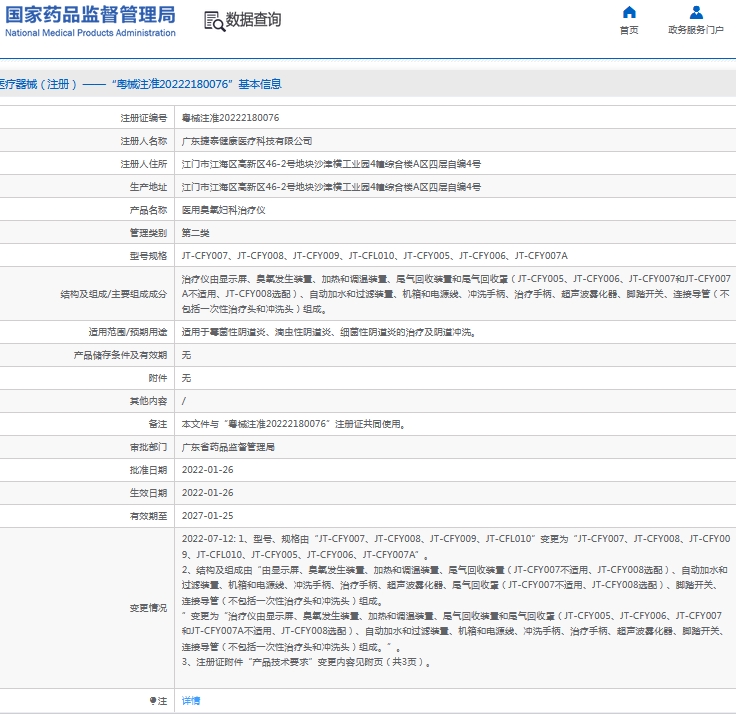This screenshot has width=736, height=719.
Task: Open the 政务服务门户 user icon
Action: (696, 12)
